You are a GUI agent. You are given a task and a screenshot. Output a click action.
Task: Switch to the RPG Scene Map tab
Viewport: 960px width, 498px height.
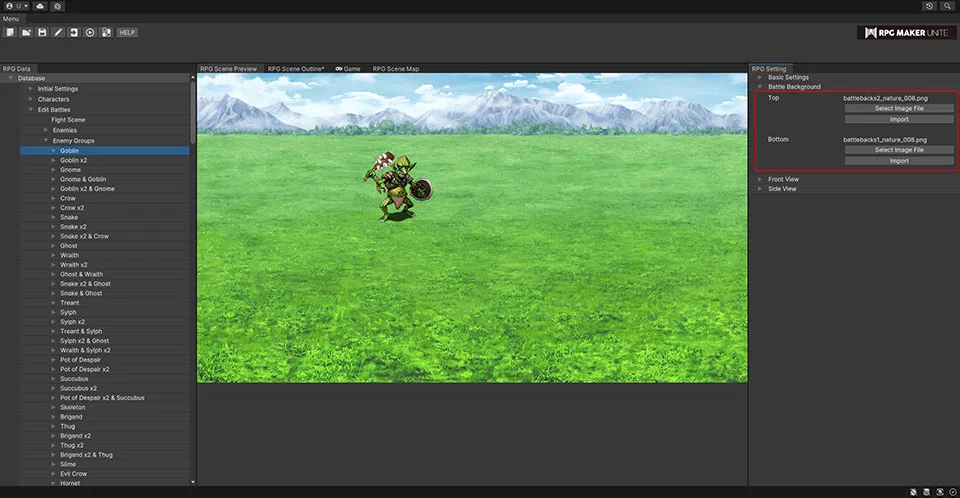click(396, 69)
